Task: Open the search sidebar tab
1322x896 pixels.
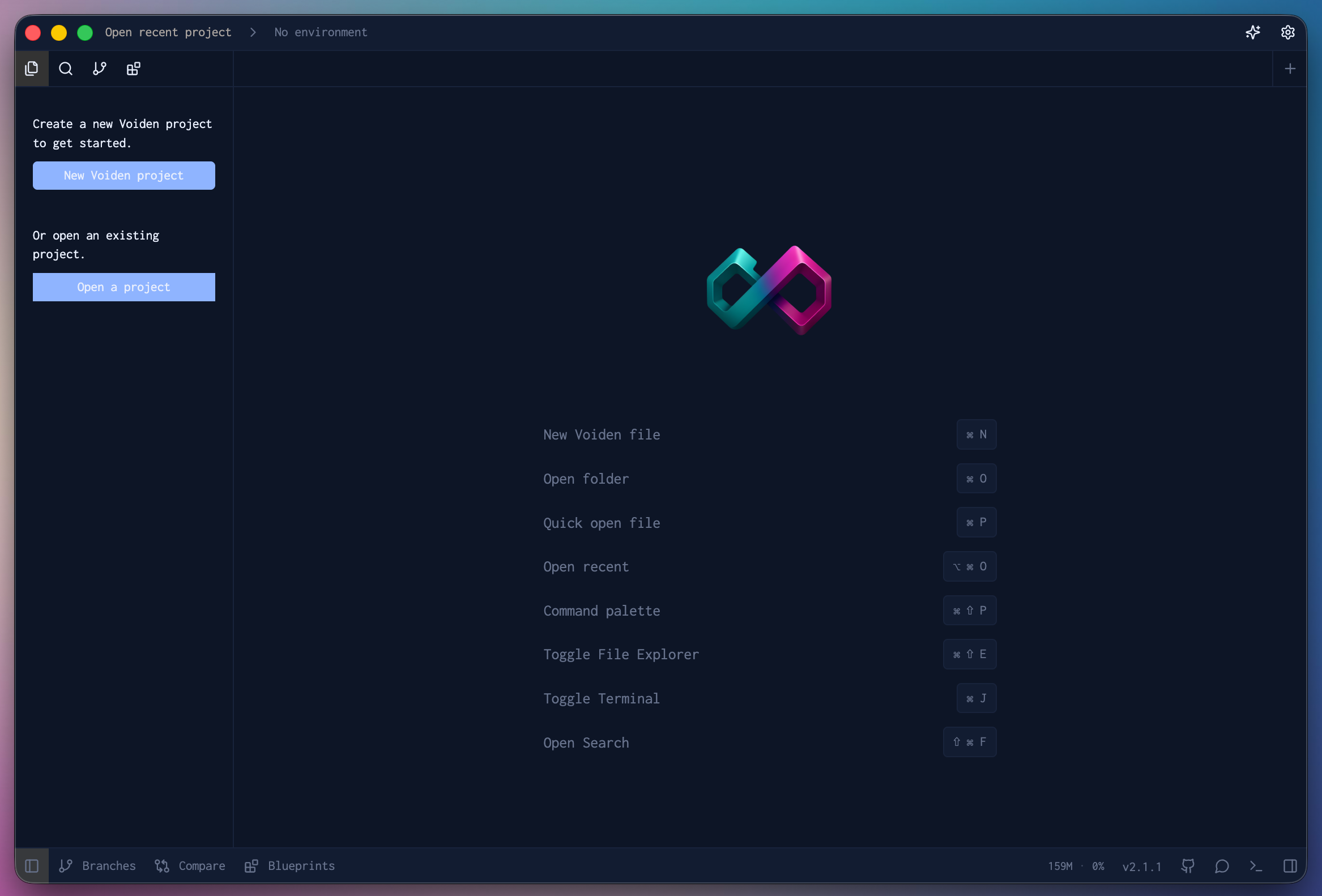Action: point(66,69)
